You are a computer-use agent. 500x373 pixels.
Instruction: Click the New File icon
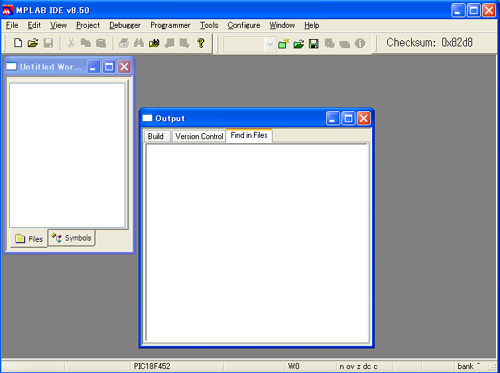tap(18, 43)
